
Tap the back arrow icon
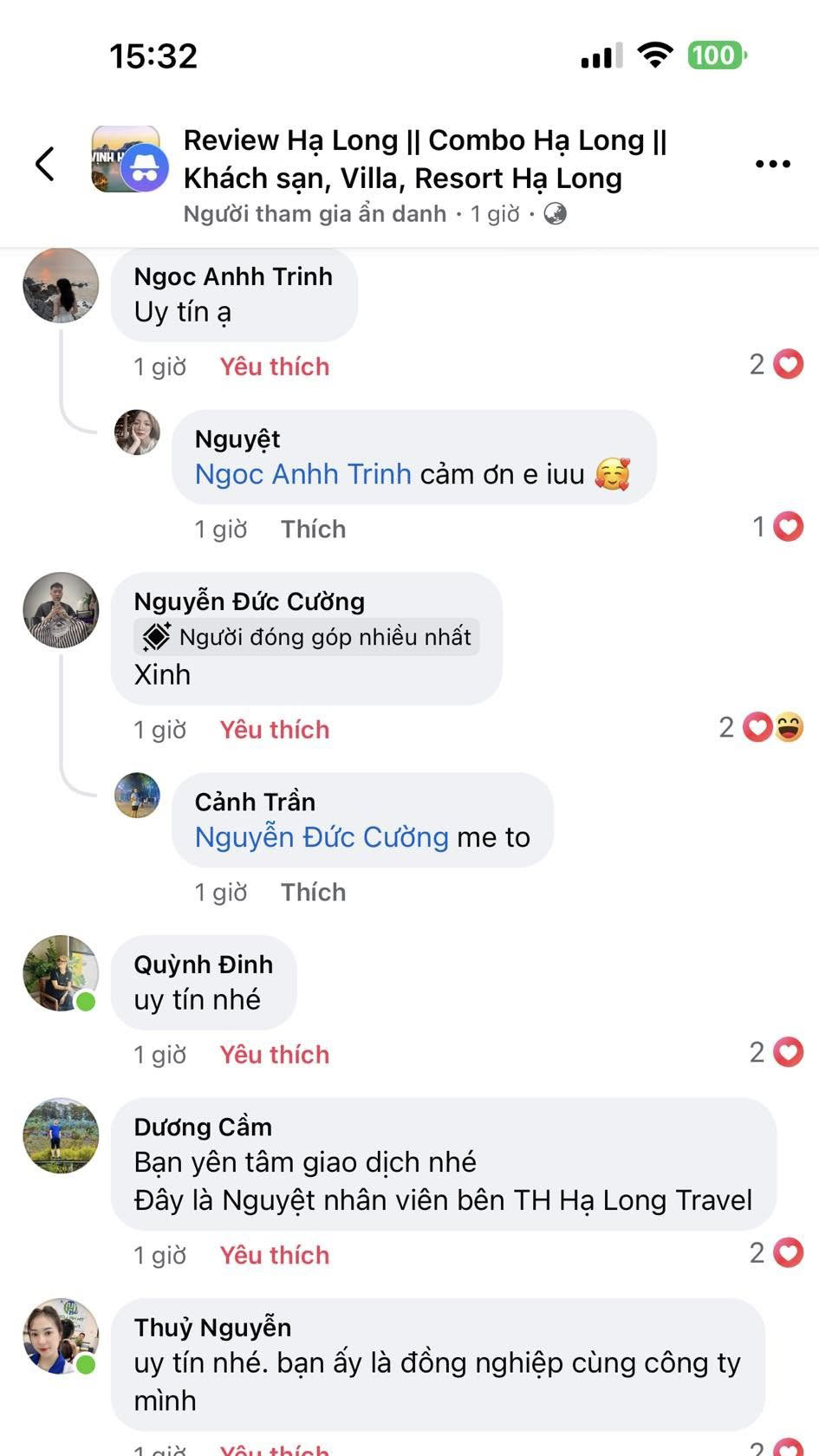click(x=45, y=163)
